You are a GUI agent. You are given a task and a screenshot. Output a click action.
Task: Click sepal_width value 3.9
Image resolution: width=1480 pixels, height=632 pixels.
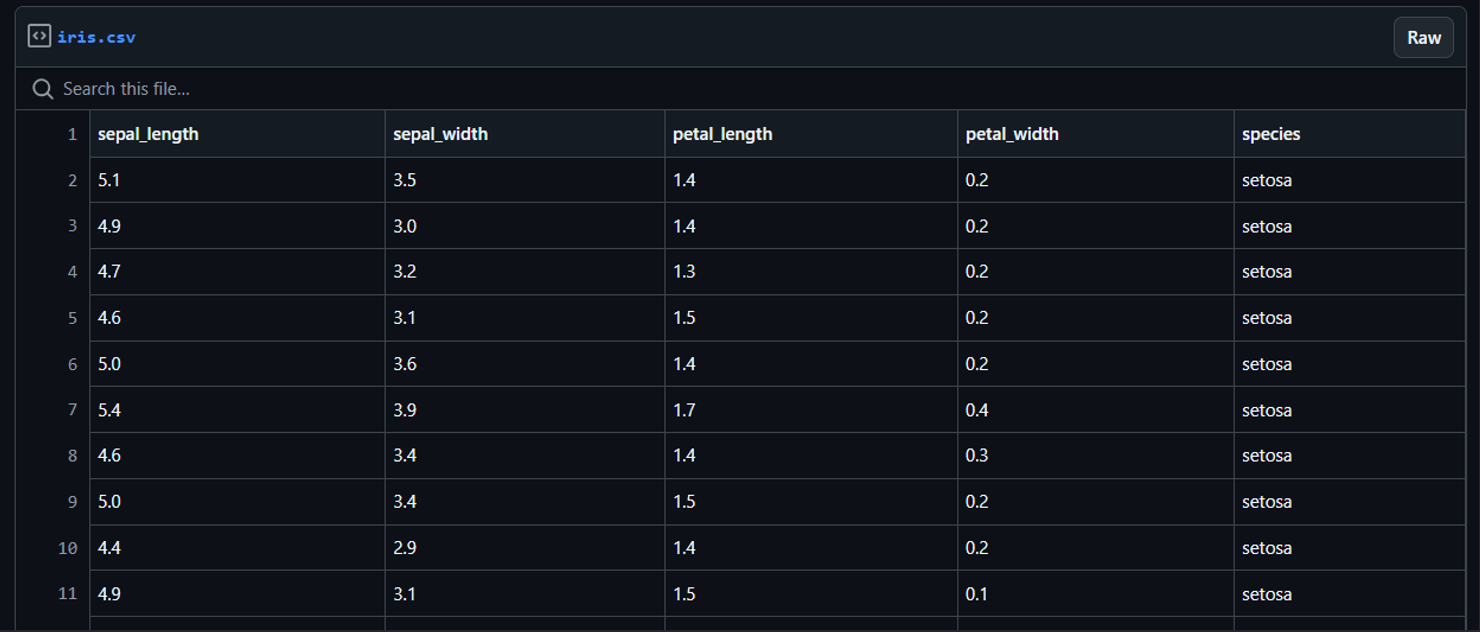coord(405,410)
